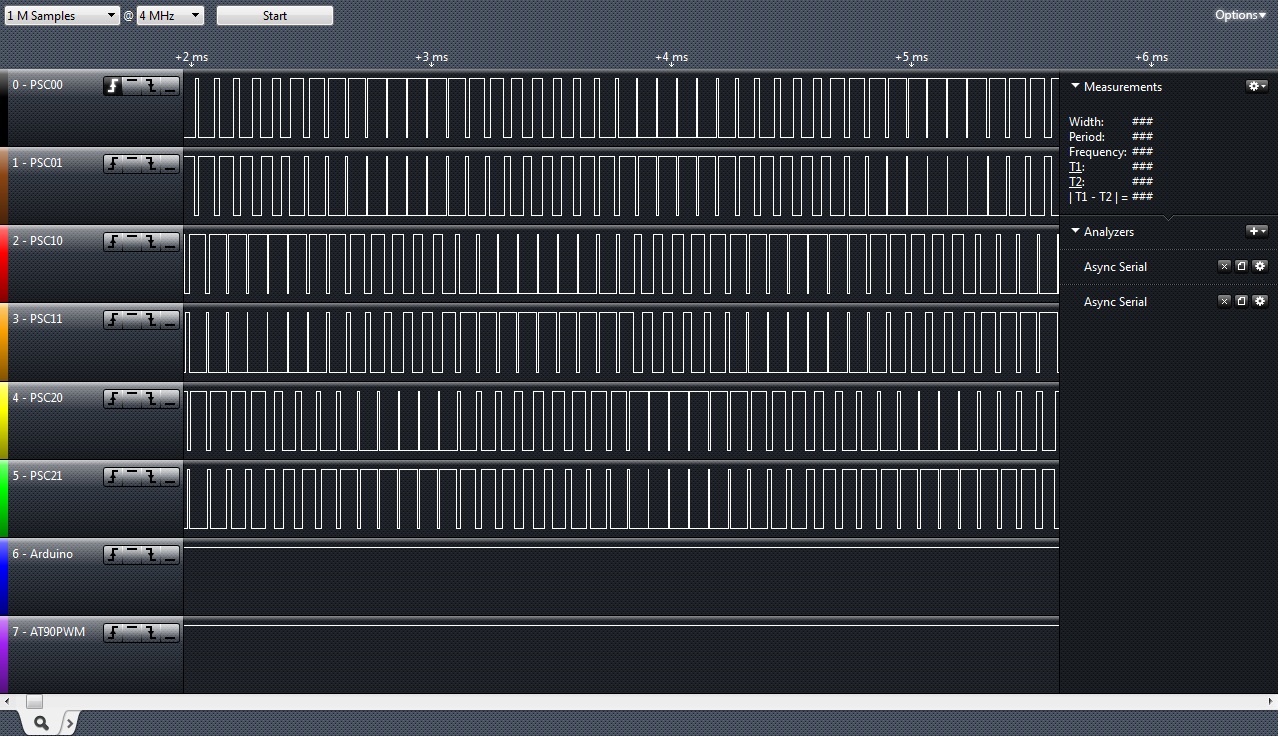Viewport: 1278px width, 736px height.
Task: Set rising edge trigger on 6 - Arduino
Action: point(113,555)
